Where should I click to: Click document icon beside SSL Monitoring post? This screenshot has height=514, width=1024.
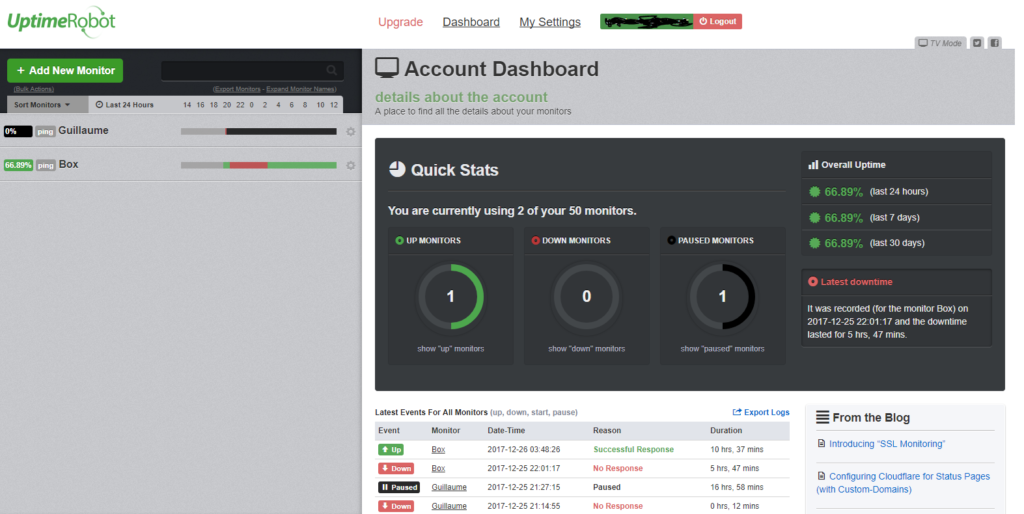[822, 443]
